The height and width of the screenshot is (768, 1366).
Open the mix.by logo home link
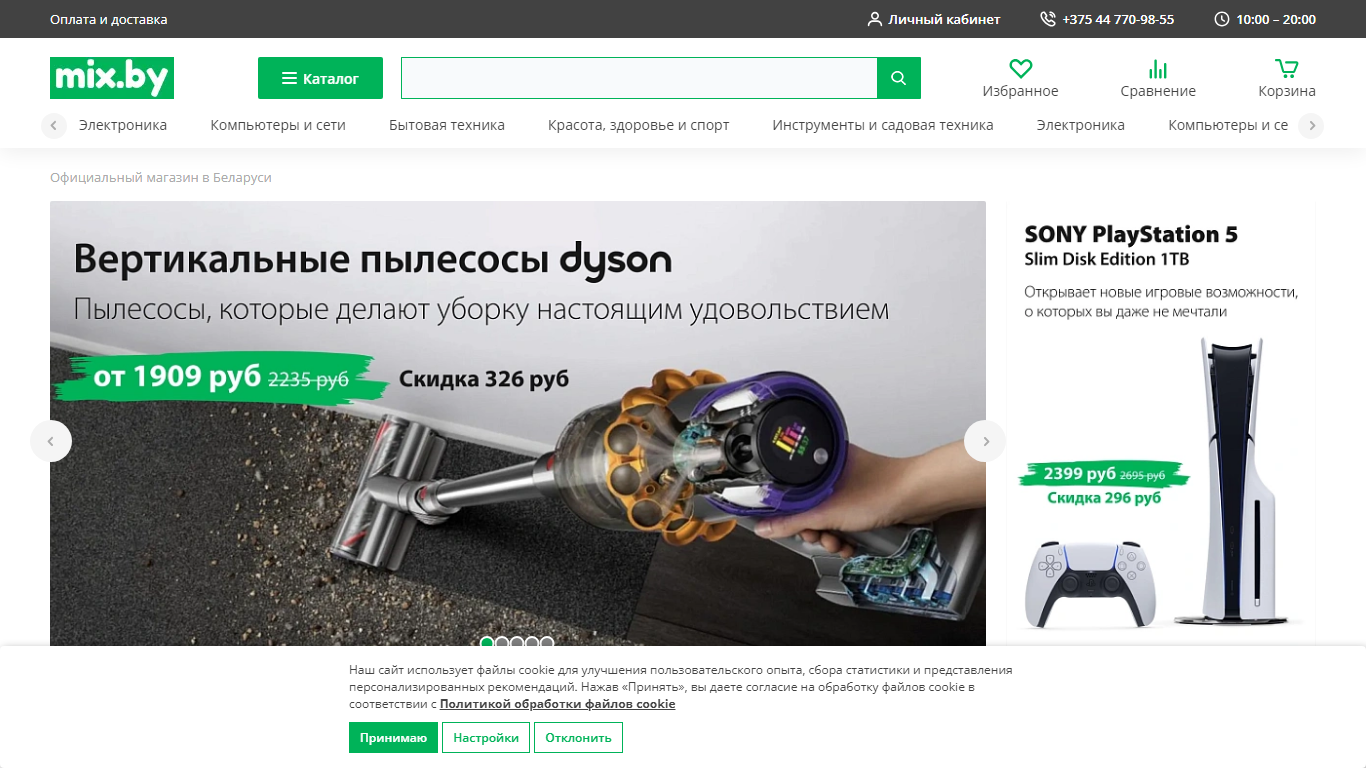112,78
